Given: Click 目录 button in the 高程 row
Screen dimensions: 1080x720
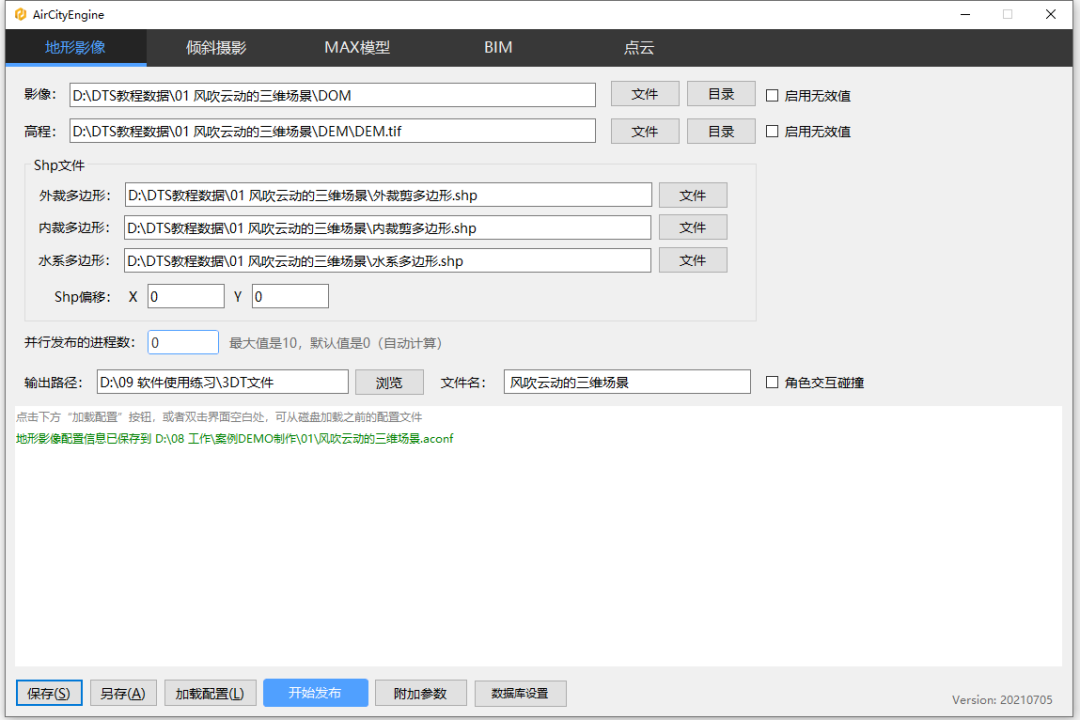Looking at the screenshot, I should point(721,131).
